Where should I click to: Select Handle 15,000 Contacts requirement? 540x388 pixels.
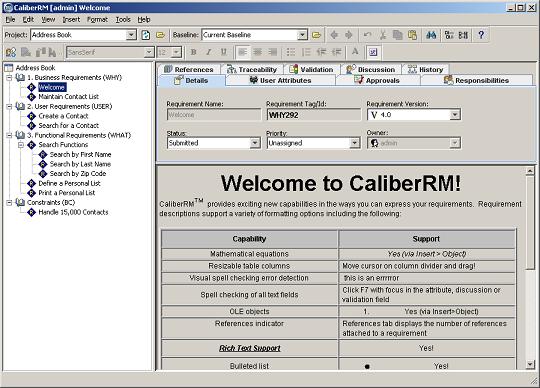tap(73, 212)
